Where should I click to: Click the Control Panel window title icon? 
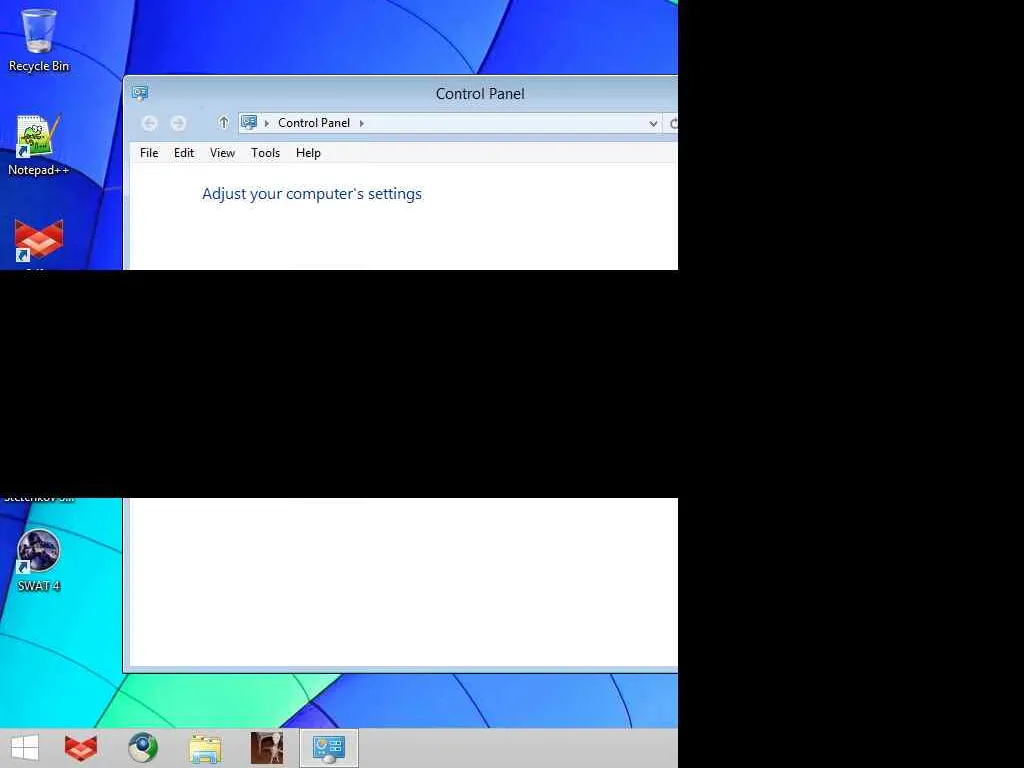point(140,93)
